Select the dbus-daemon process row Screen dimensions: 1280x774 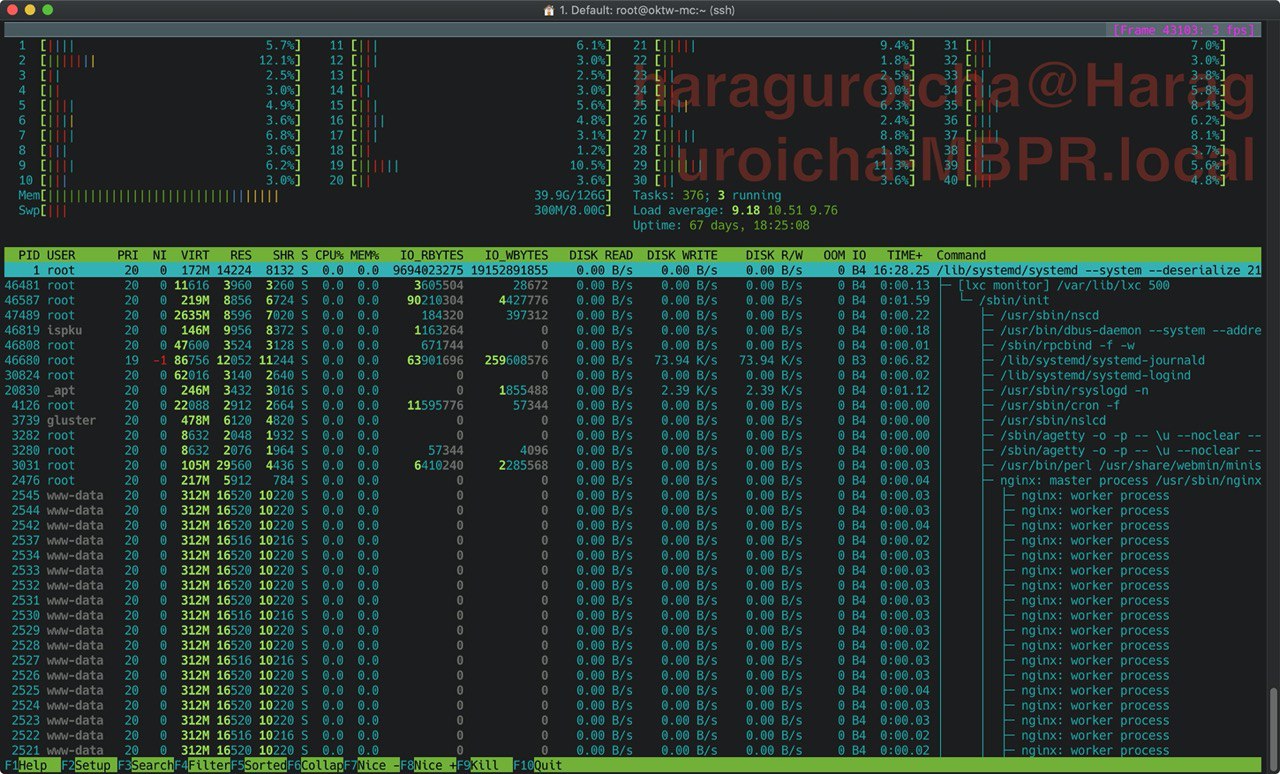(x=634, y=330)
